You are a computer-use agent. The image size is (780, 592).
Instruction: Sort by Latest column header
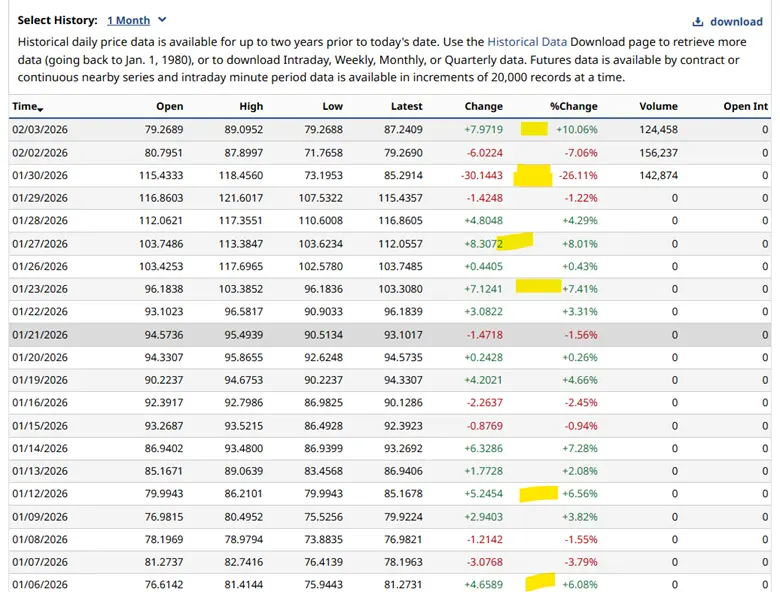pos(406,106)
